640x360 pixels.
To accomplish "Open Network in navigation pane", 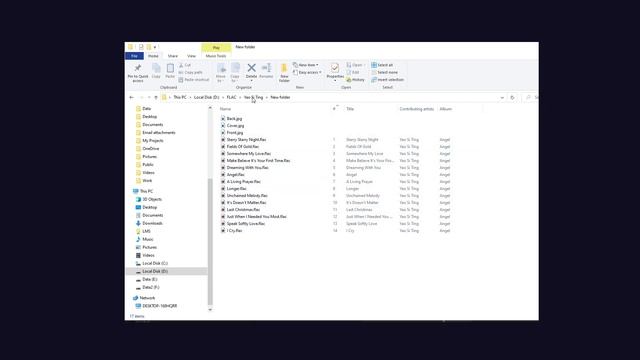I will point(144,298).
